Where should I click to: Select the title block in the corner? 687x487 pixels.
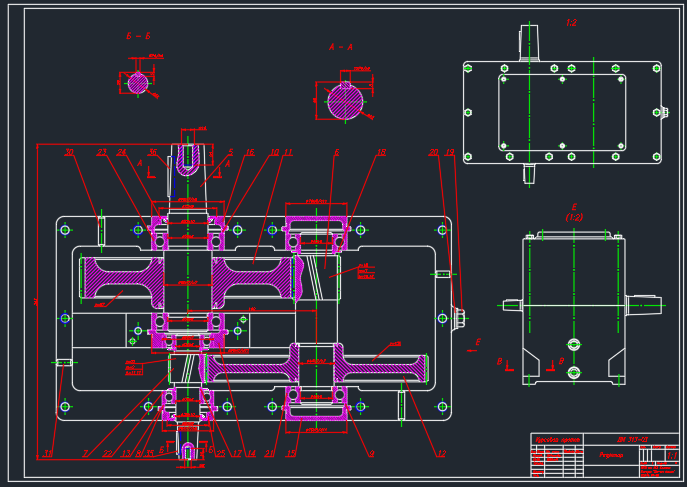pyautogui.click(x=604, y=455)
